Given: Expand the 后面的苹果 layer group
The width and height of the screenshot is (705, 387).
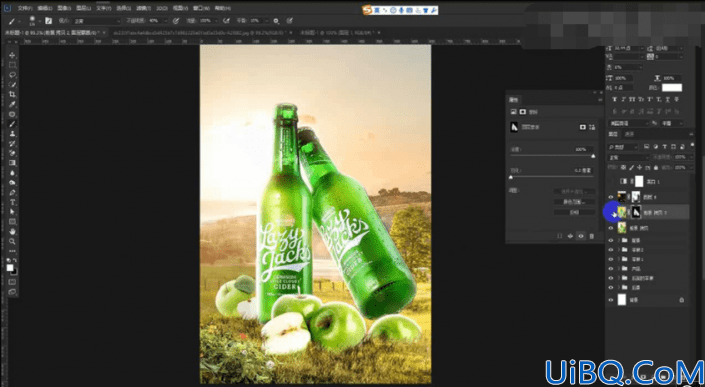Looking at the screenshot, I should coord(619,278).
